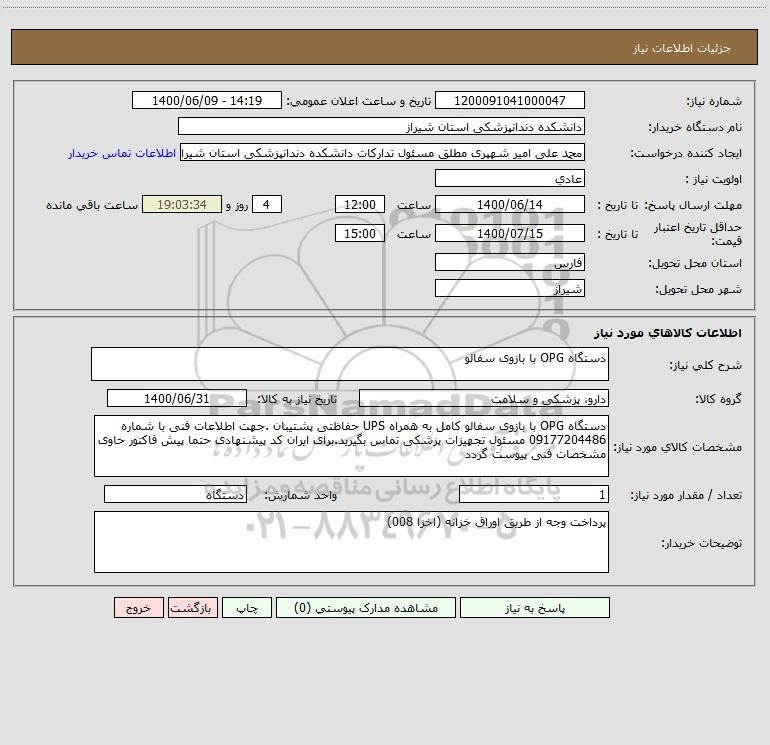Click delivery province field فارس
Viewport: 770px width, 745px height.
click(510, 262)
